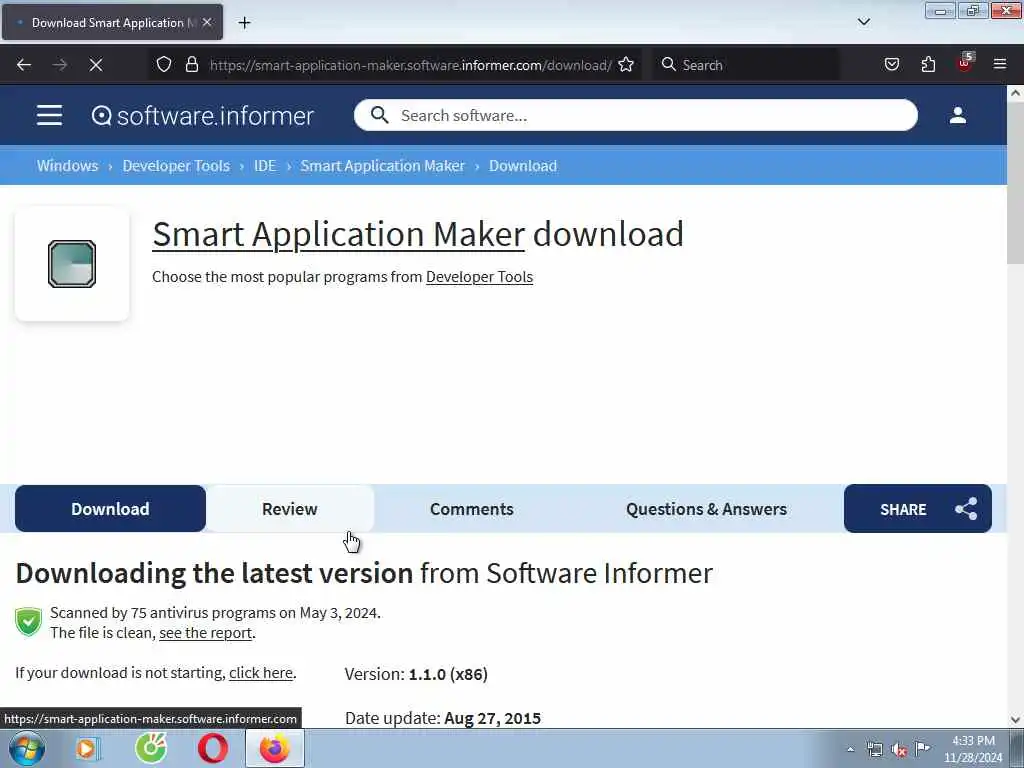Close the Download Smart Application tab
Image resolution: width=1024 pixels, height=768 pixels.
coord(207,22)
